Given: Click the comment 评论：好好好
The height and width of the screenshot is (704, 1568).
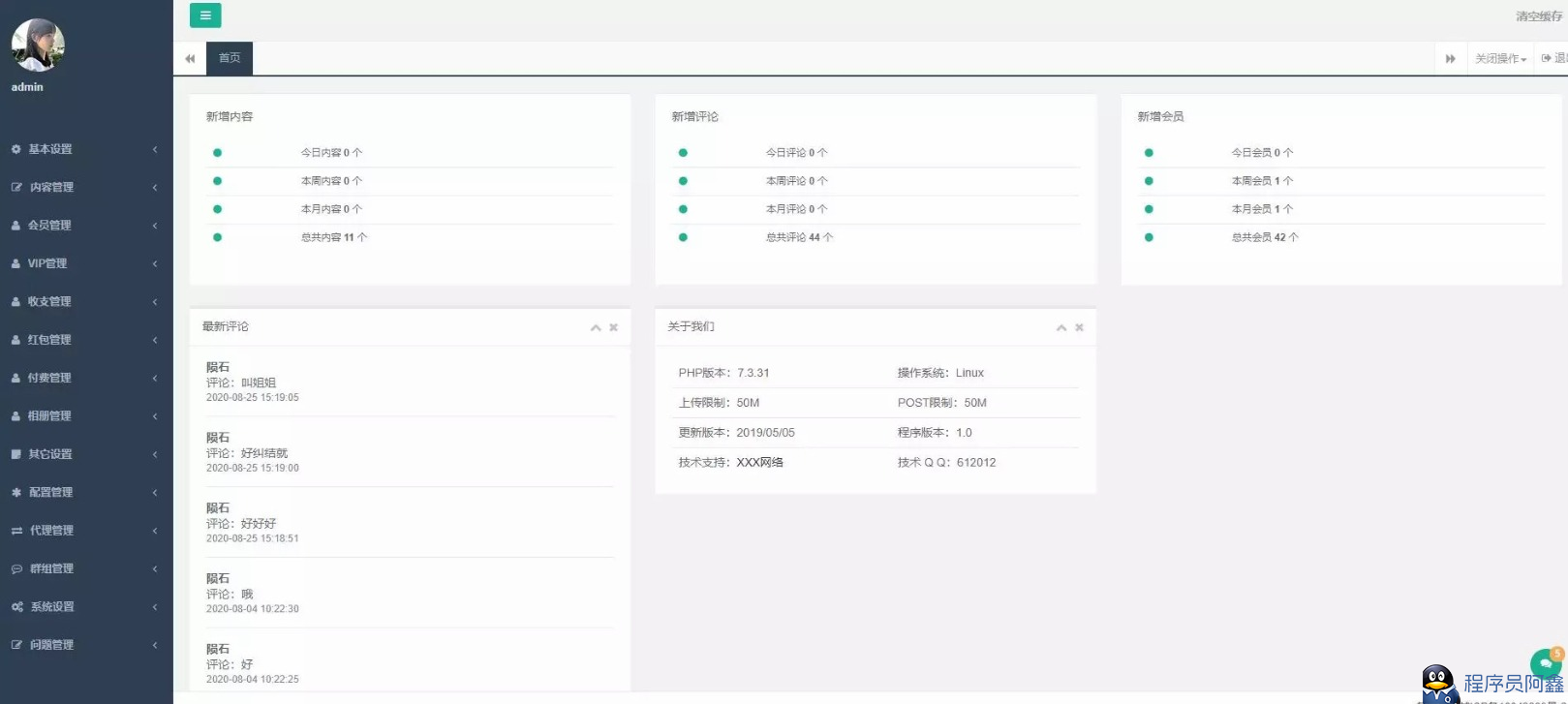Looking at the screenshot, I should point(241,524).
